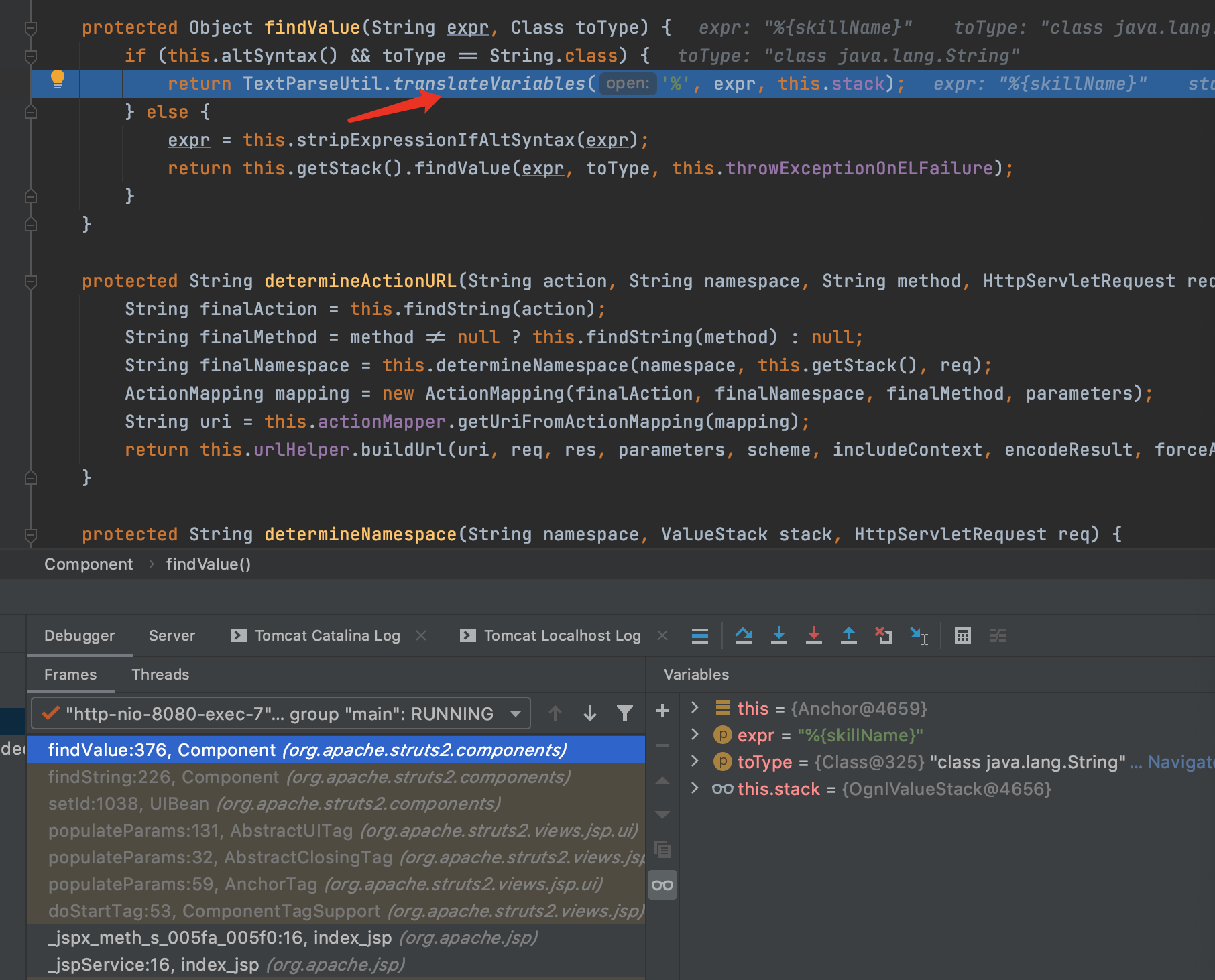Click the translateVariables method call in code
The height and width of the screenshot is (980, 1215).
click(x=489, y=84)
